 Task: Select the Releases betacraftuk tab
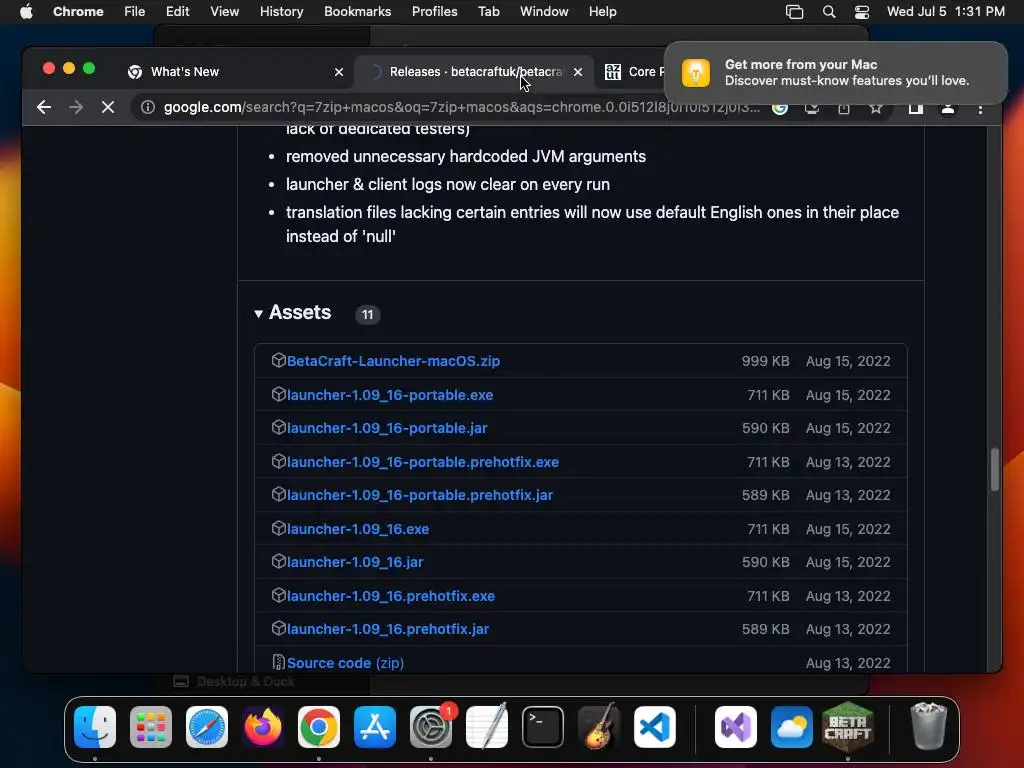(x=473, y=72)
